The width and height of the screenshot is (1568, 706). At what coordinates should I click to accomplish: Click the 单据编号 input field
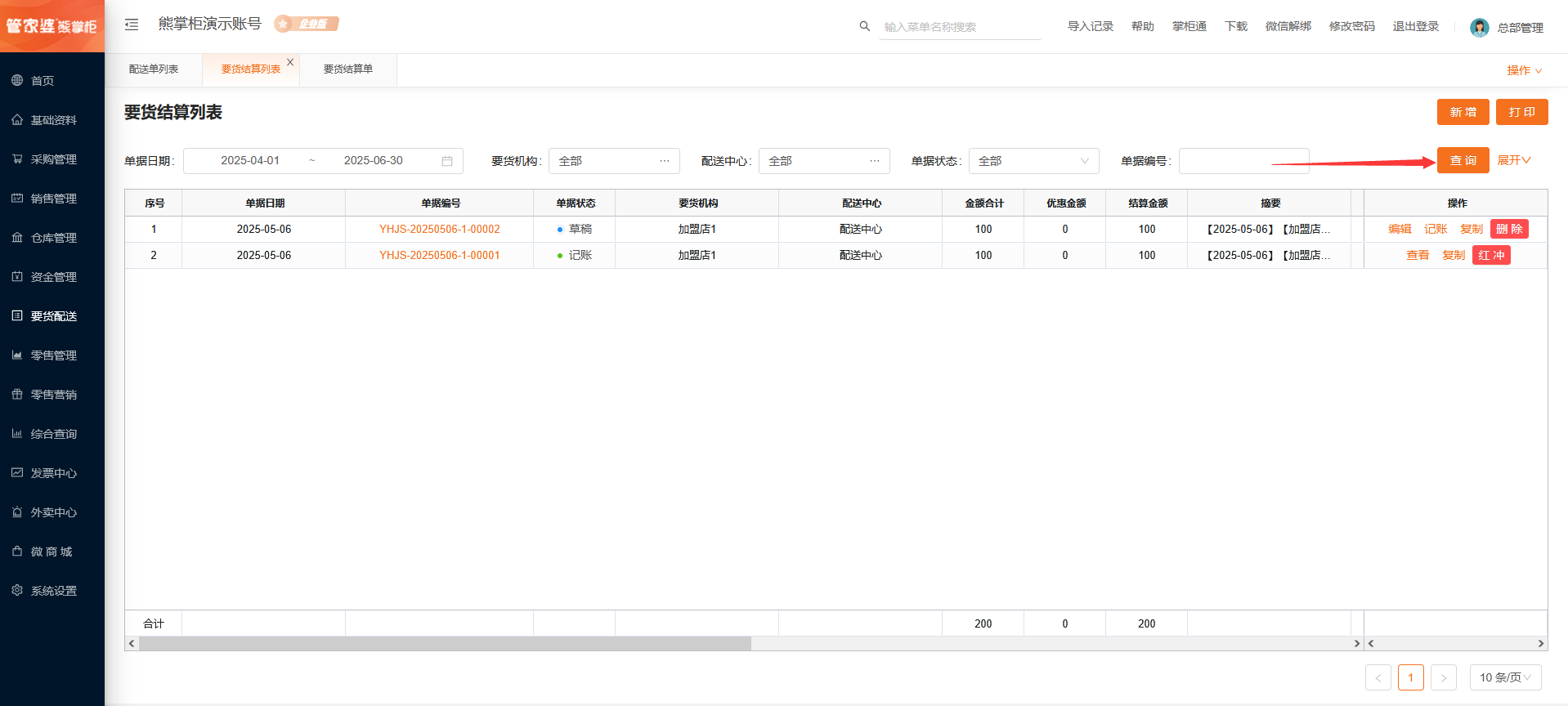(1243, 161)
